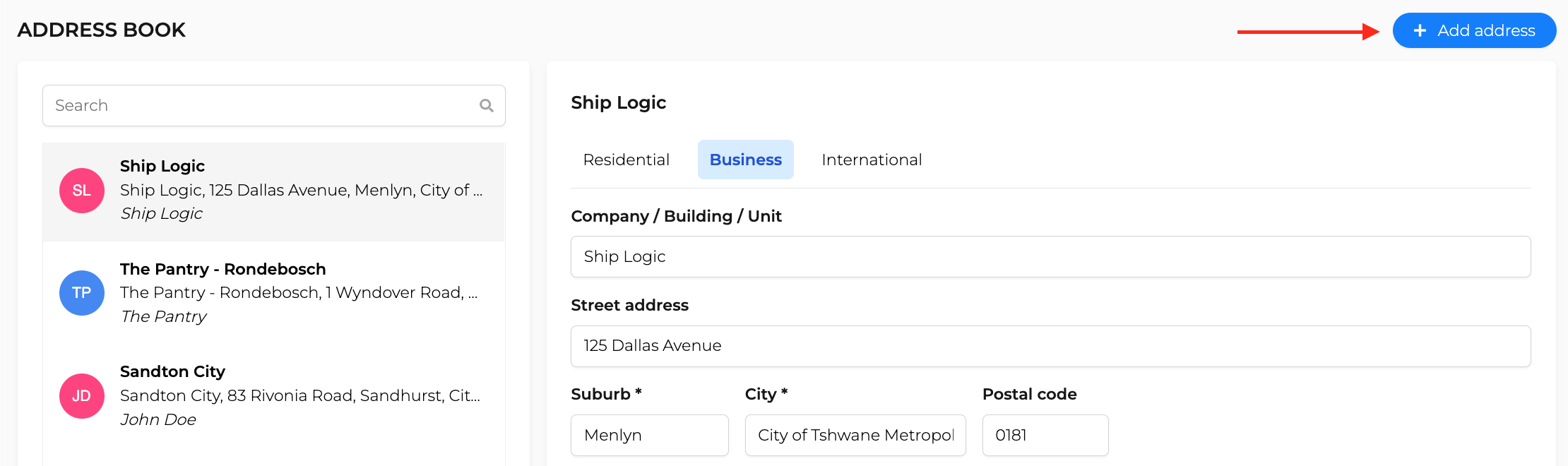Open the Sandton City address entry

(x=274, y=396)
